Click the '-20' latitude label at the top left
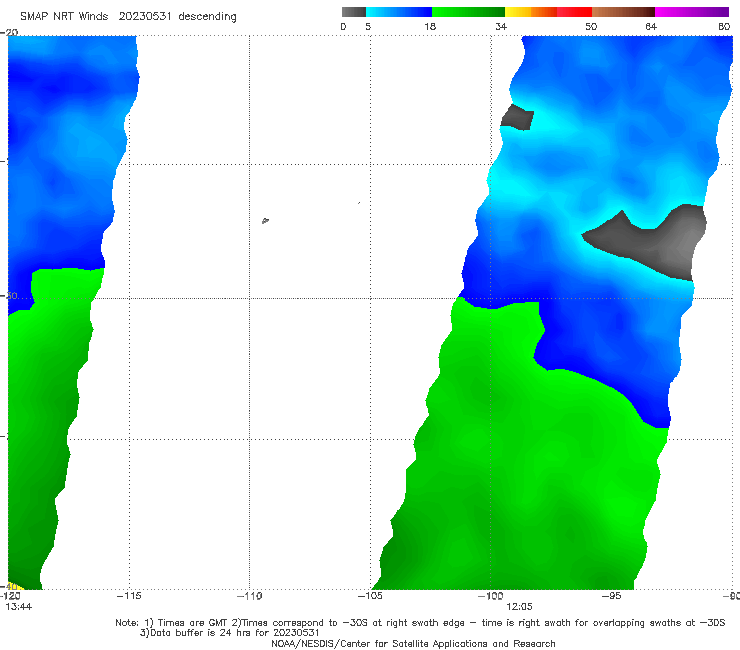Image resolution: width=740 pixels, height=650 pixels. point(9,32)
